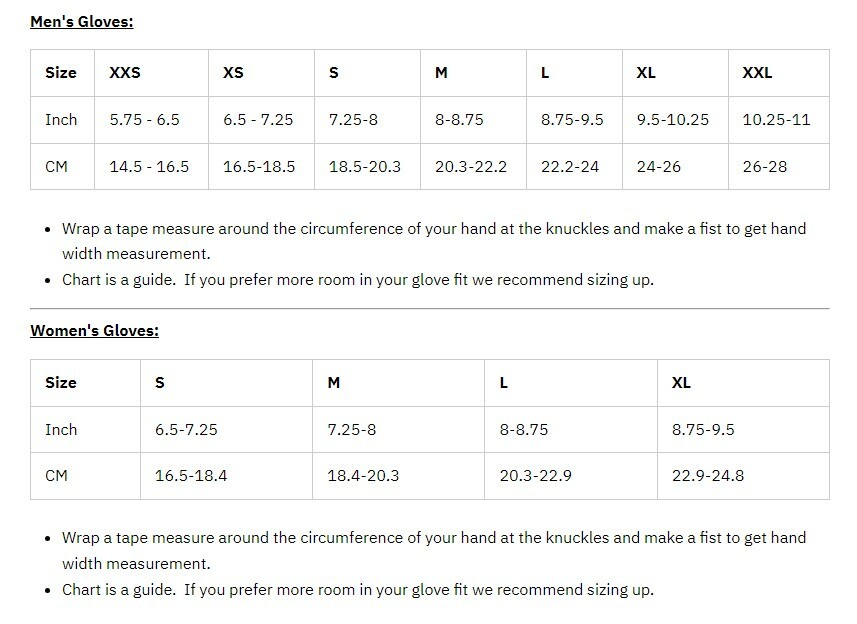The height and width of the screenshot is (624, 857).
Task: Click the men's table CM row label
Action: tap(57, 167)
